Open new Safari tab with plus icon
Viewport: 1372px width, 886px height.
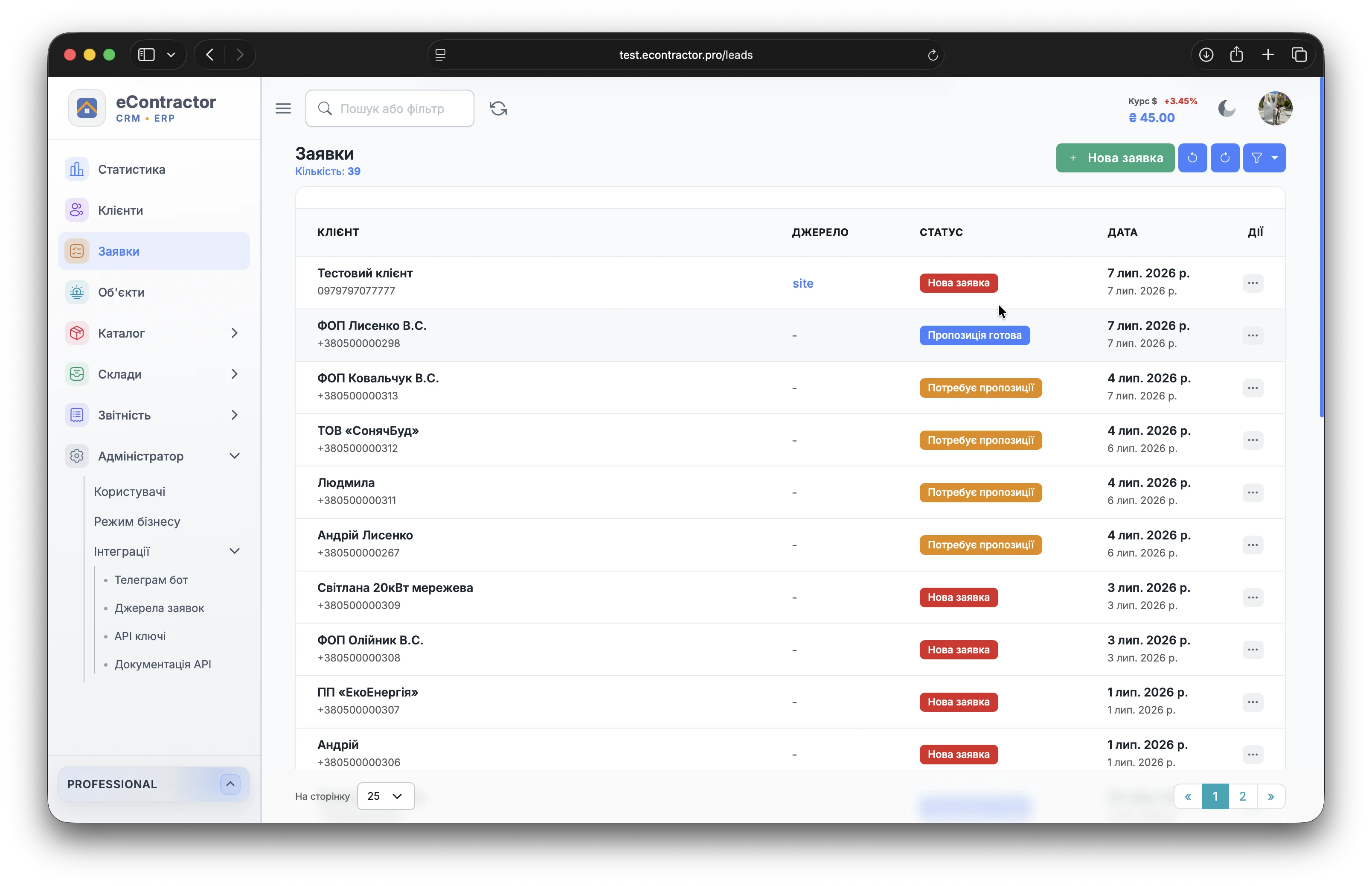[x=1267, y=55]
